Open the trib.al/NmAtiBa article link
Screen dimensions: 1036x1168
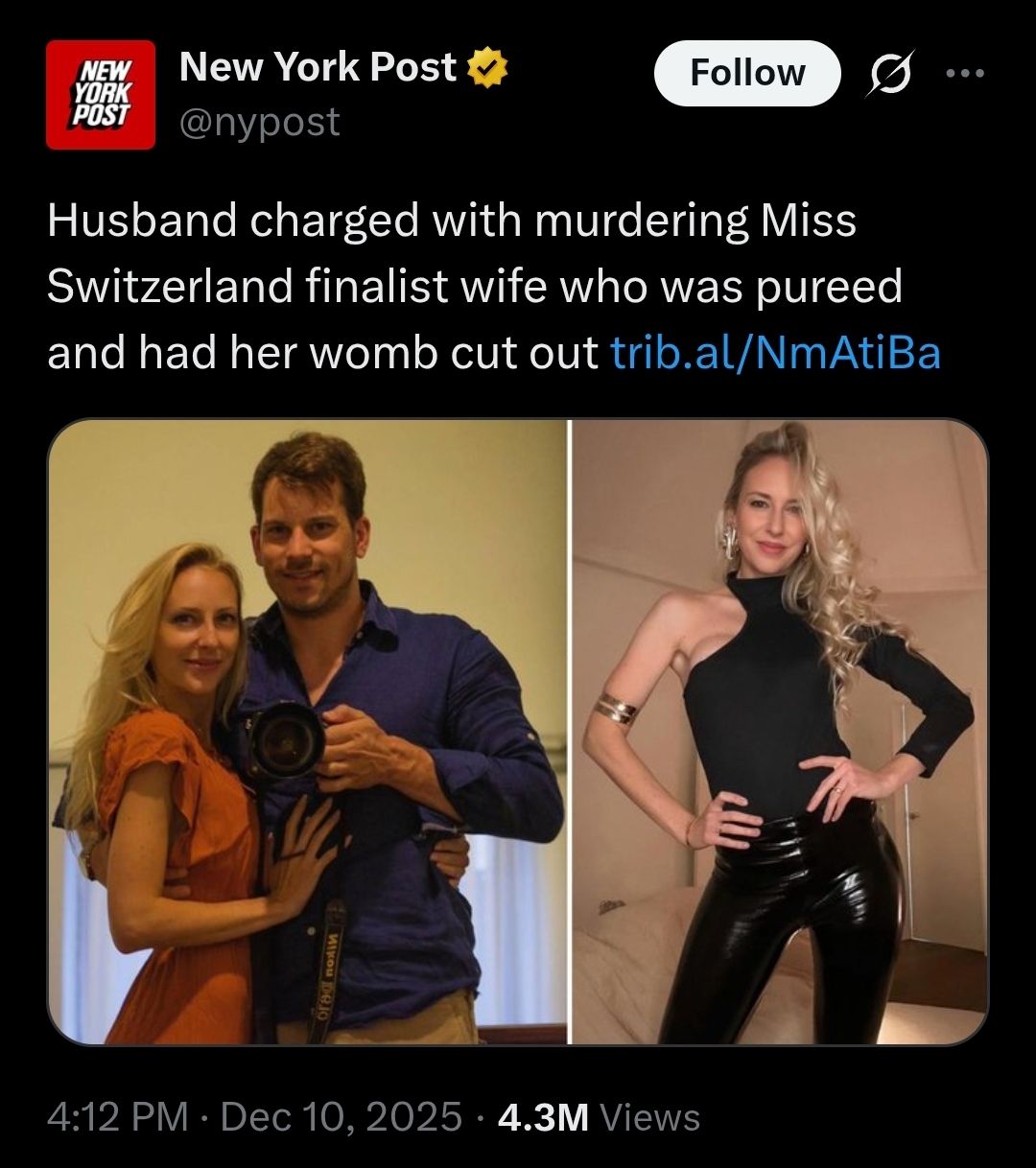click(x=776, y=353)
